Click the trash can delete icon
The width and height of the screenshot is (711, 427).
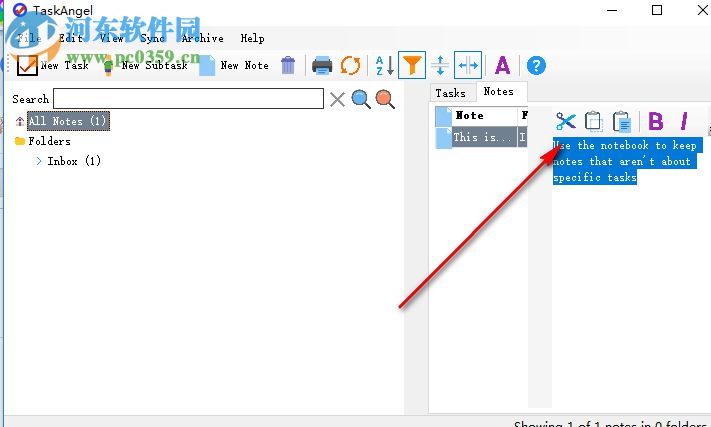[288, 65]
